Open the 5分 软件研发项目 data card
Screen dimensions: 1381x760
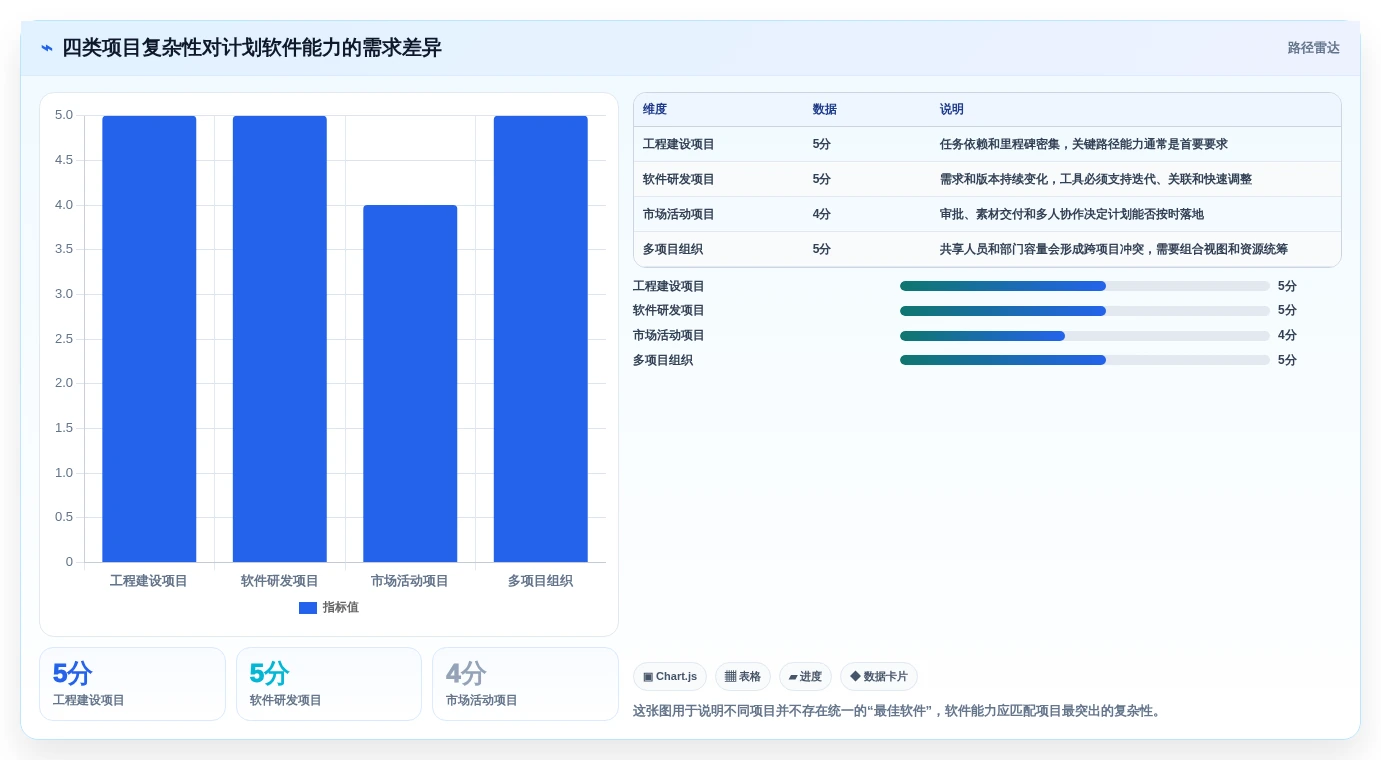click(329, 684)
